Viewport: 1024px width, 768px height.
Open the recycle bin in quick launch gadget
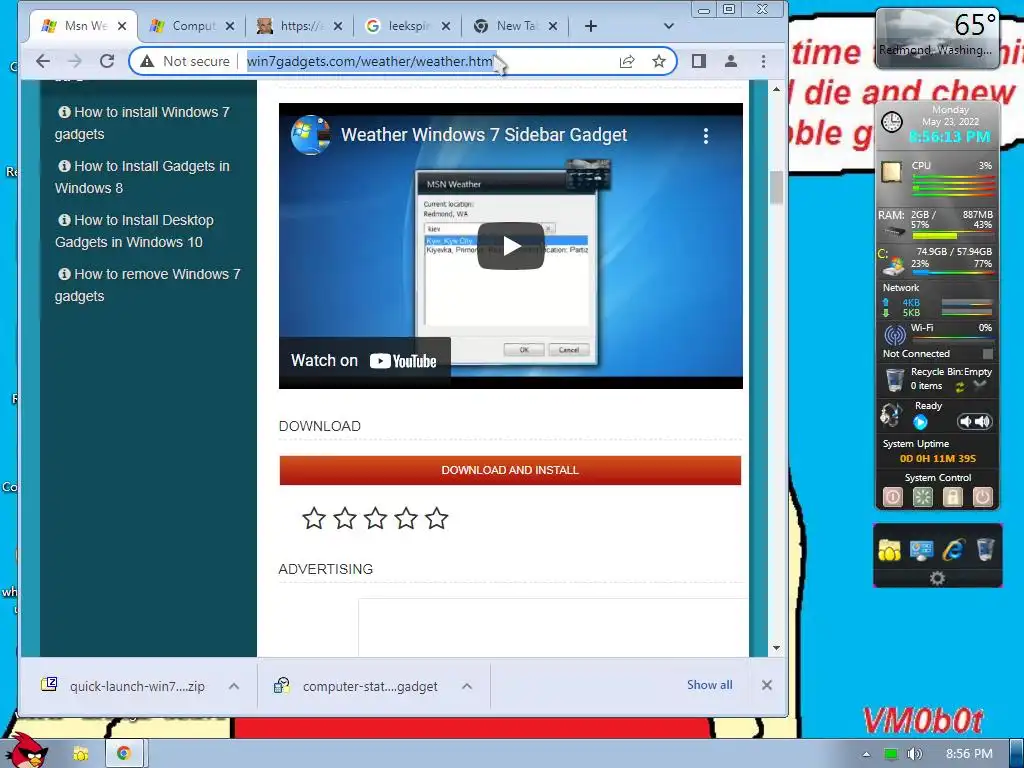[x=985, y=551]
